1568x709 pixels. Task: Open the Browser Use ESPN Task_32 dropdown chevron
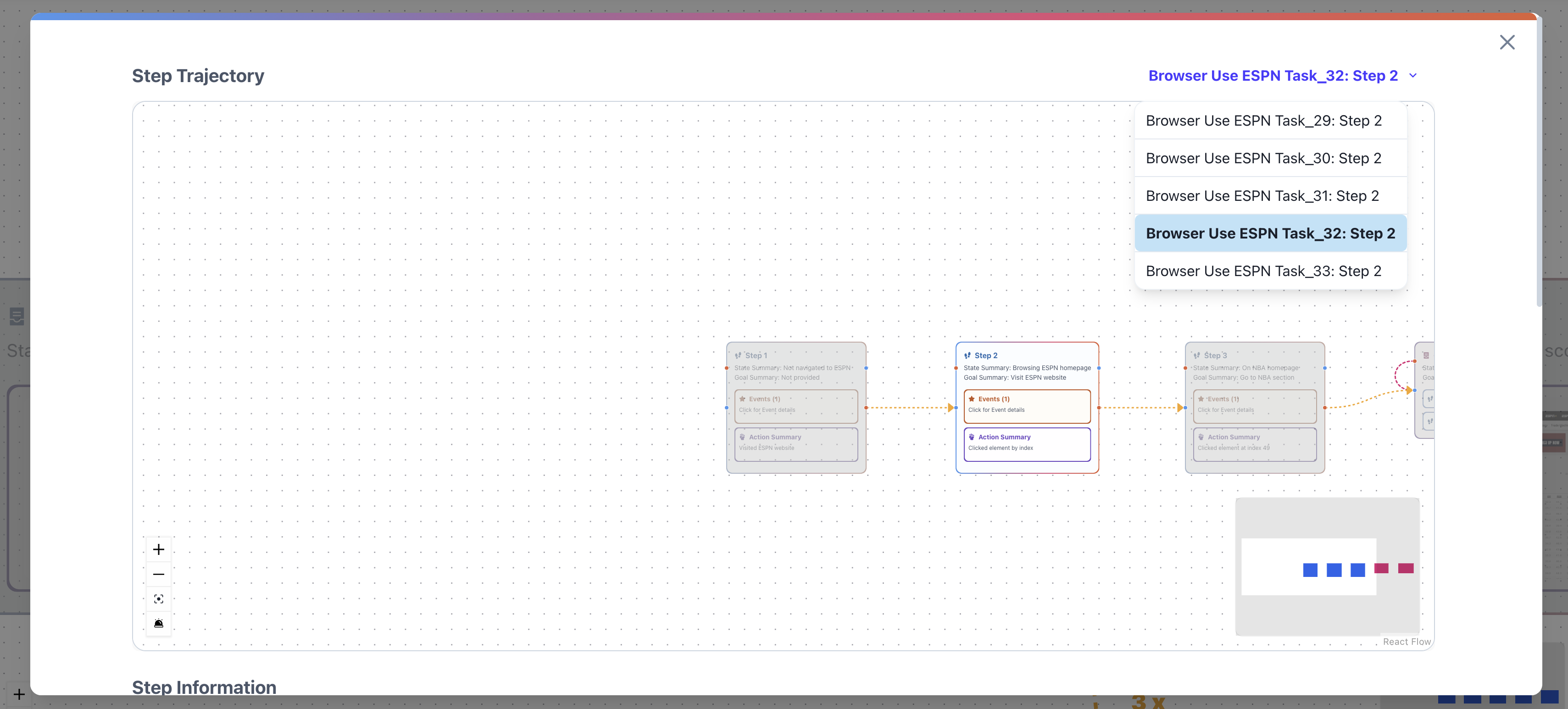point(1413,76)
